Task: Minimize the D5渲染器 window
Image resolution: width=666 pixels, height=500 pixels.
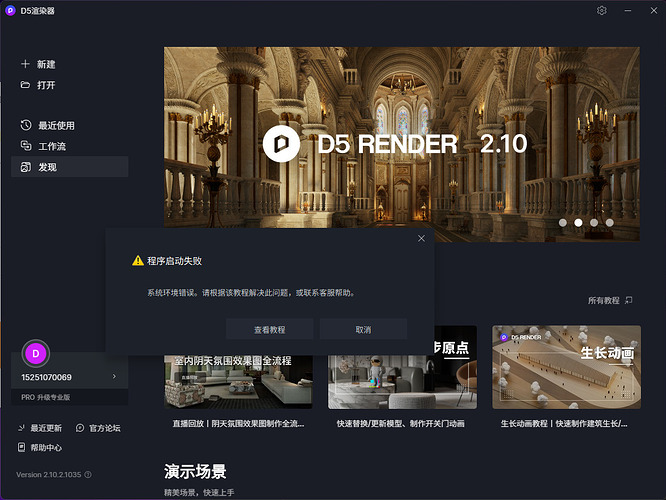Action: (628, 11)
